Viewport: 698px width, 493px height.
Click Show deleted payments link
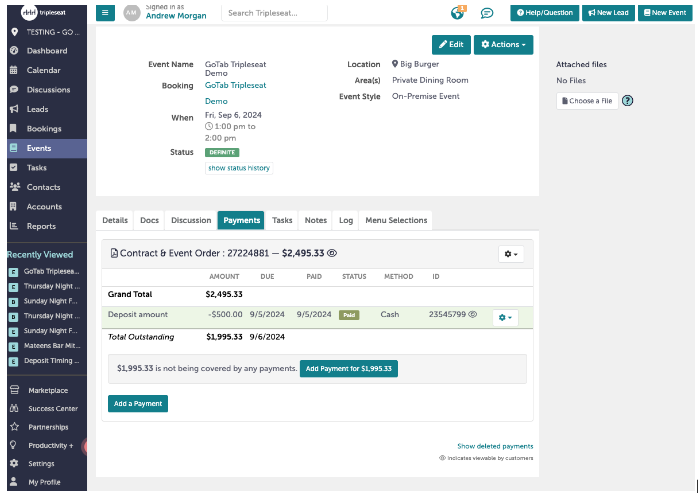(x=495, y=446)
